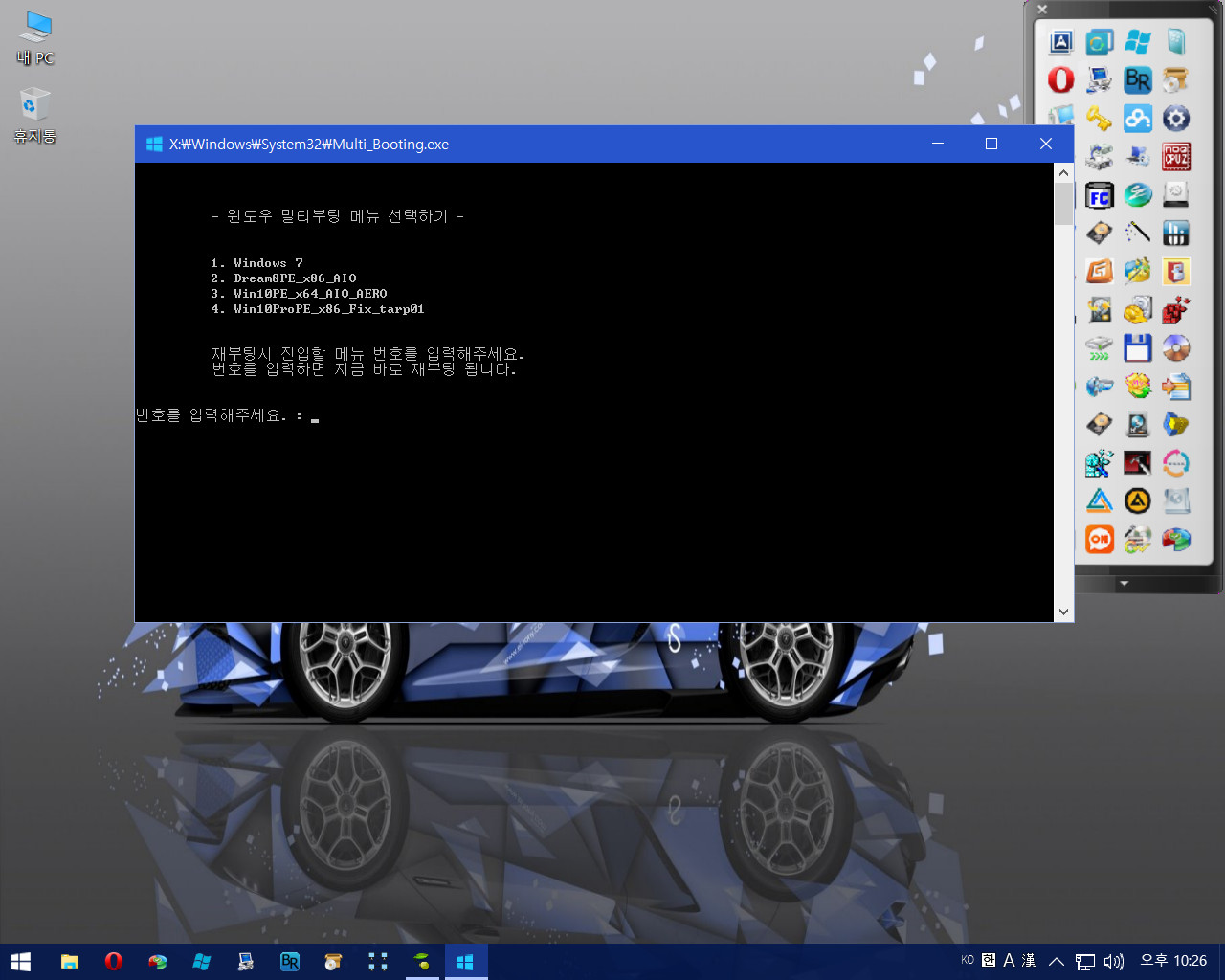Click the blue A windows icon
This screenshot has width=1225, height=980.
[x=1060, y=41]
